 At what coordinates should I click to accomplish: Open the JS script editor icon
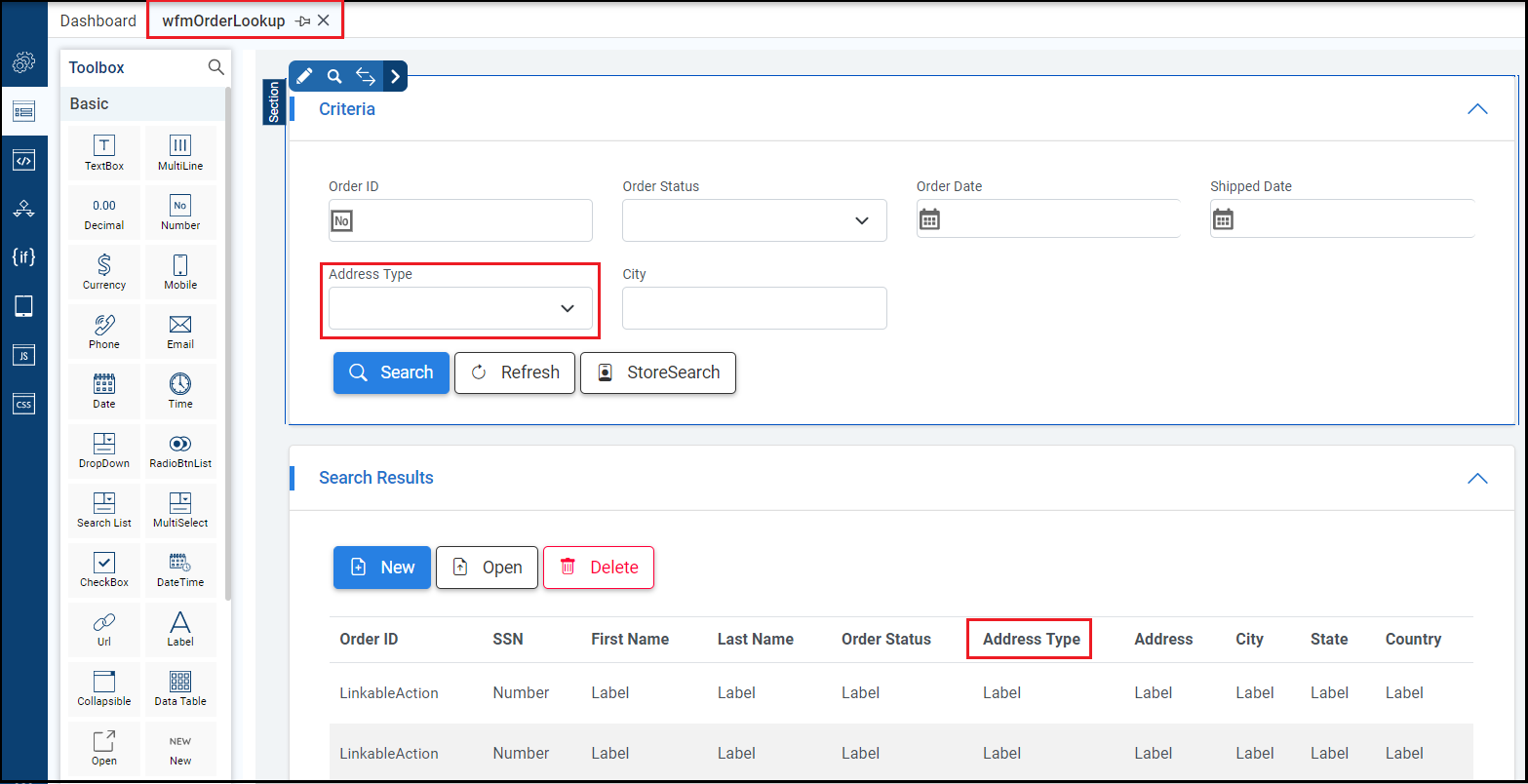click(23, 355)
